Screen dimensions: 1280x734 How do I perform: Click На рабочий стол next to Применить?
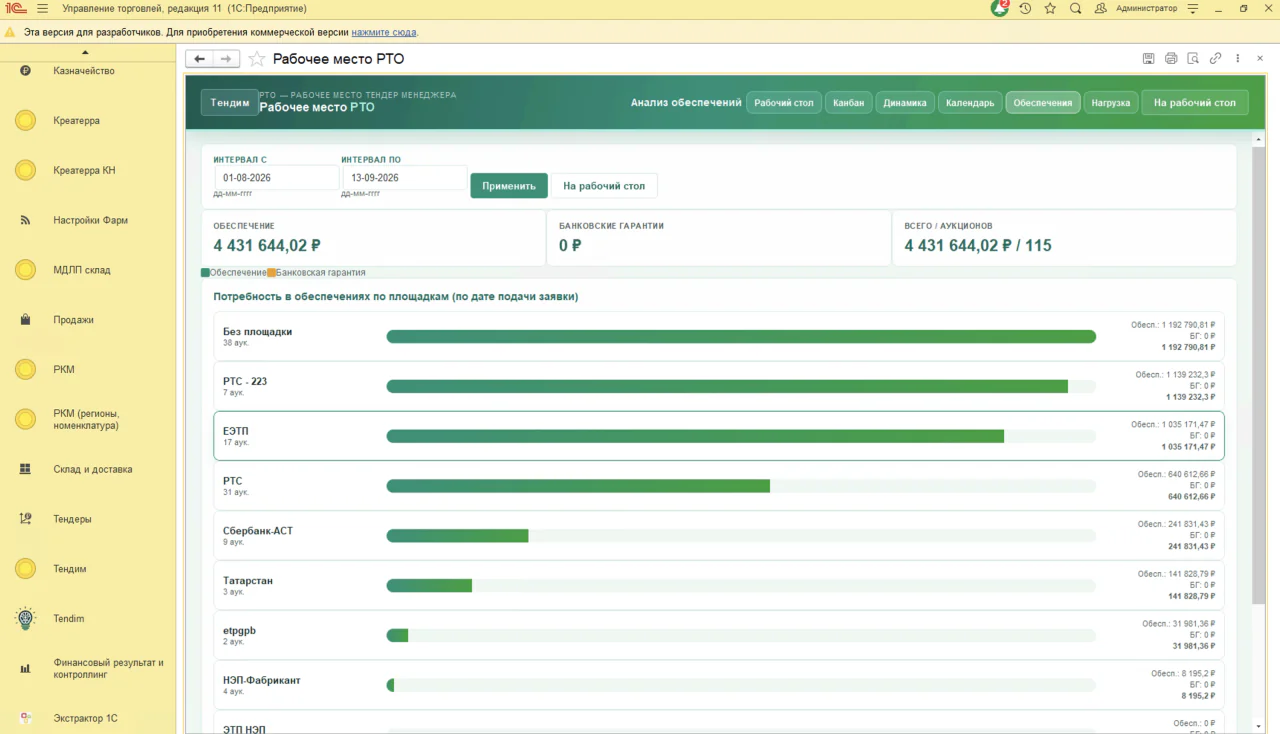604,186
